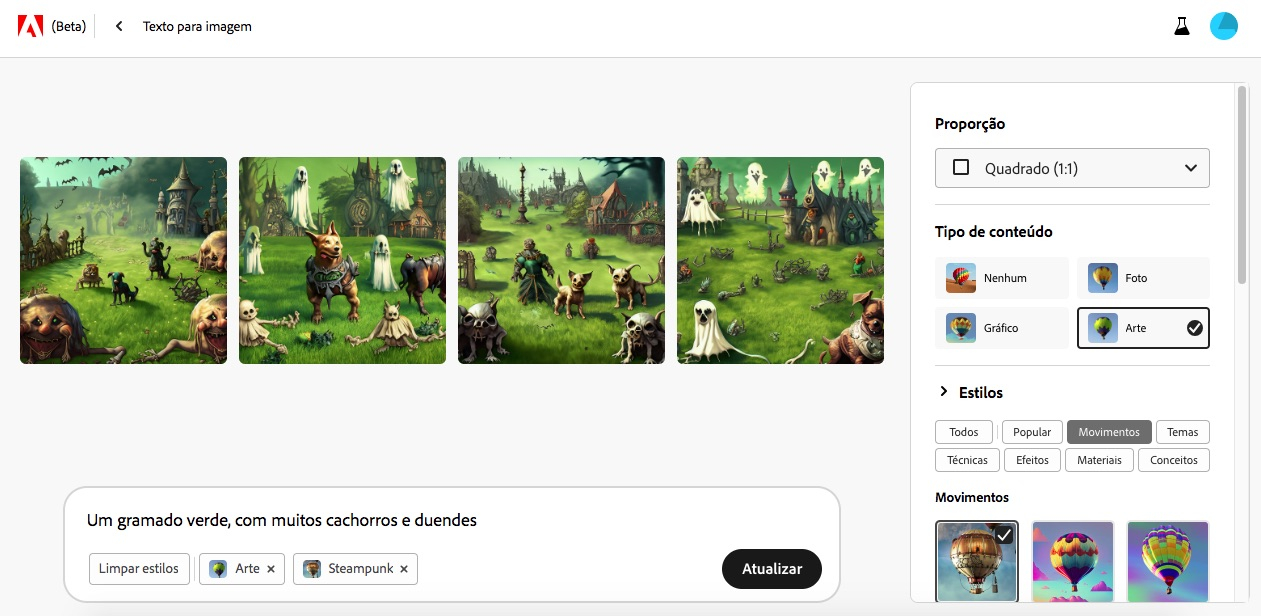
Task: Show Popular styles
Action: coord(1032,432)
